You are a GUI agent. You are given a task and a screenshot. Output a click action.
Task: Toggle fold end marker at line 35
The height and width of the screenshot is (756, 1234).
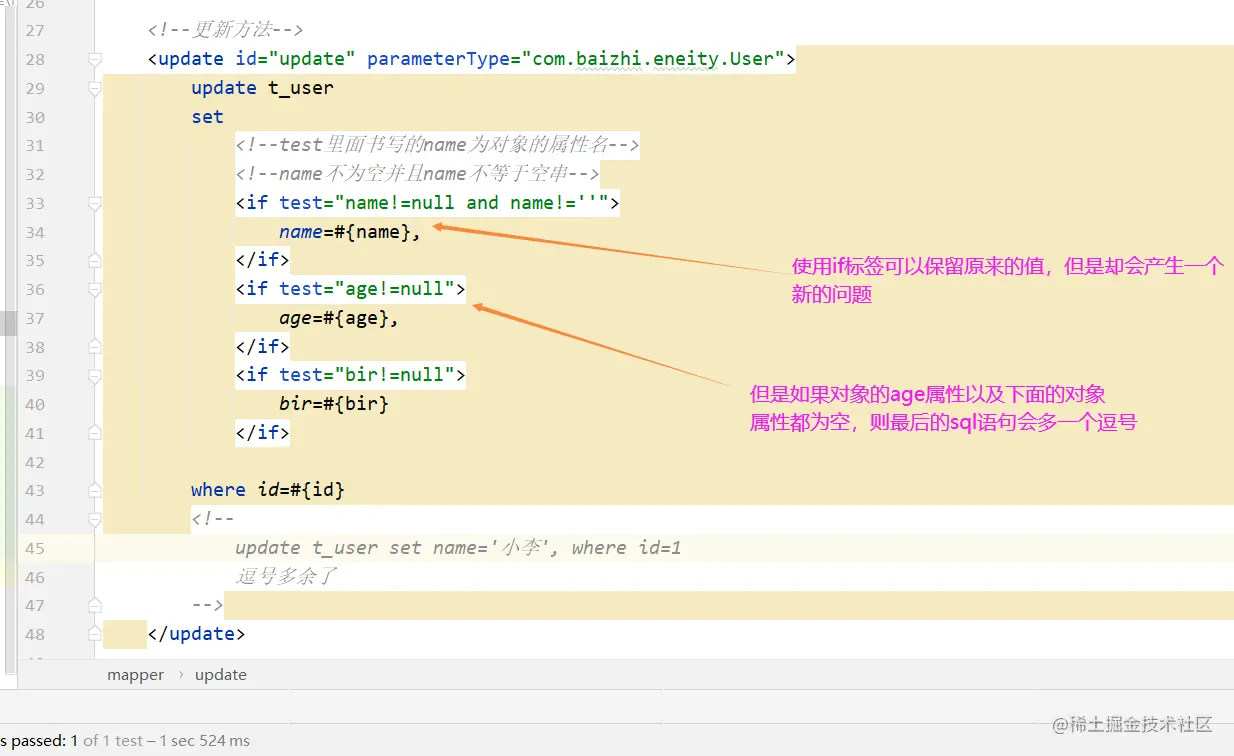95,261
